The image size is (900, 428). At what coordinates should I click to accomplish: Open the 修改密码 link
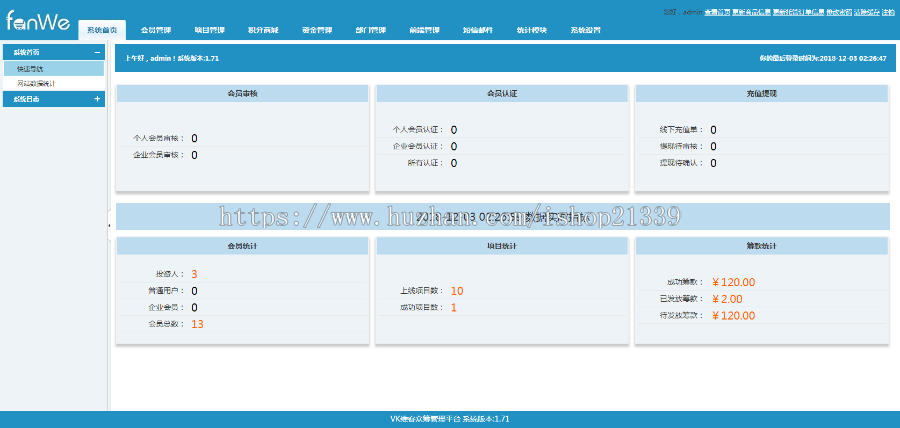[839, 11]
